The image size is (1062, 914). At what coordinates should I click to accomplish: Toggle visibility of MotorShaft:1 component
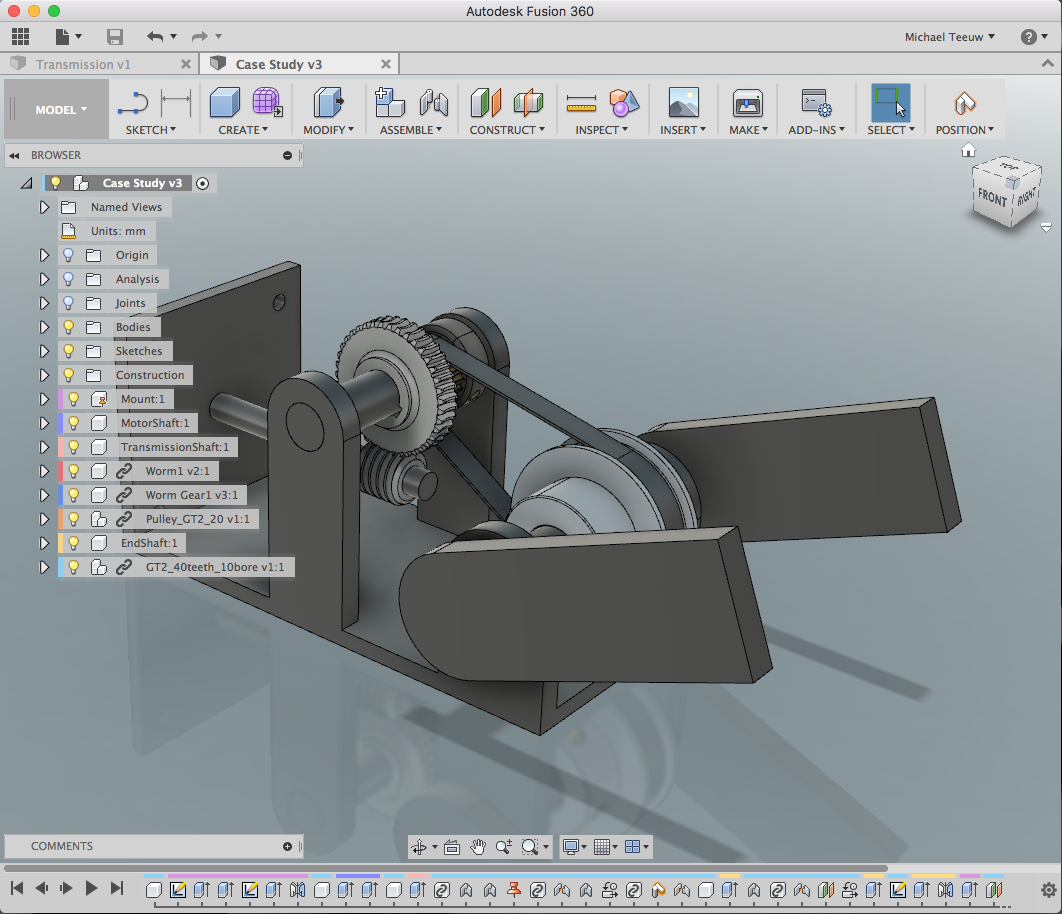[73, 423]
